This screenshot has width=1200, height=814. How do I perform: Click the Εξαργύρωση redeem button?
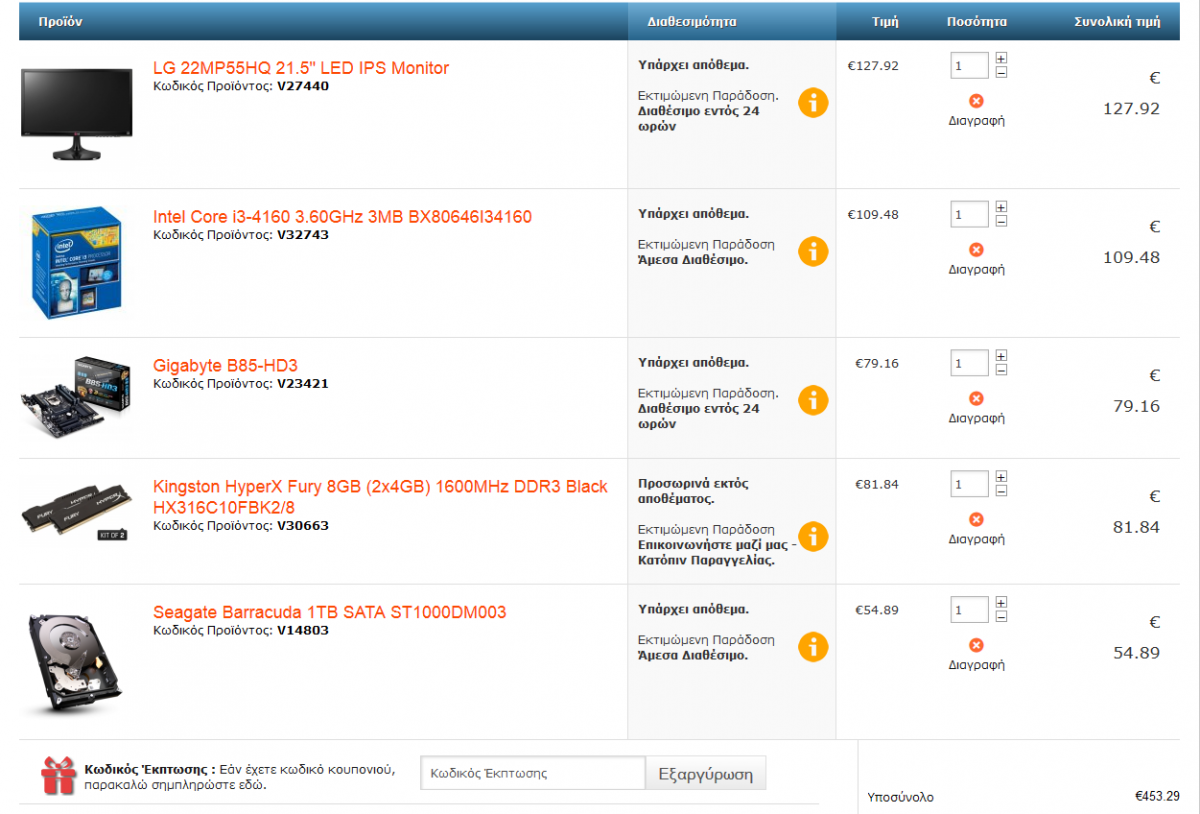[x=706, y=773]
